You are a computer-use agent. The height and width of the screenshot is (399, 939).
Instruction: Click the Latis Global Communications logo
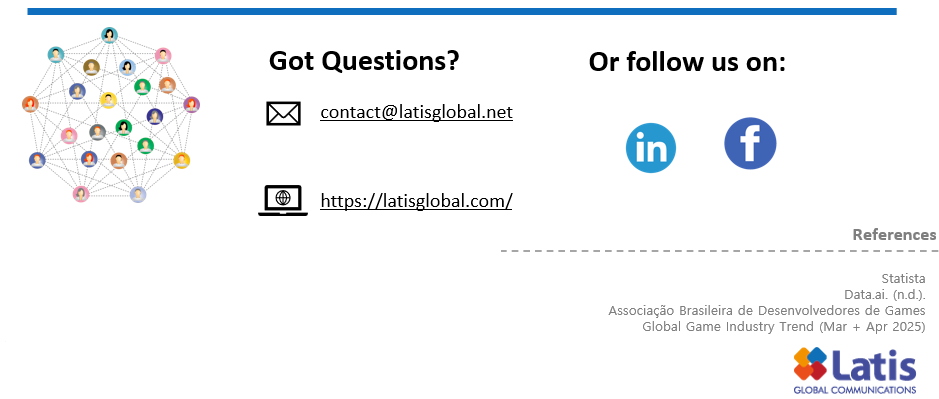click(855, 371)
